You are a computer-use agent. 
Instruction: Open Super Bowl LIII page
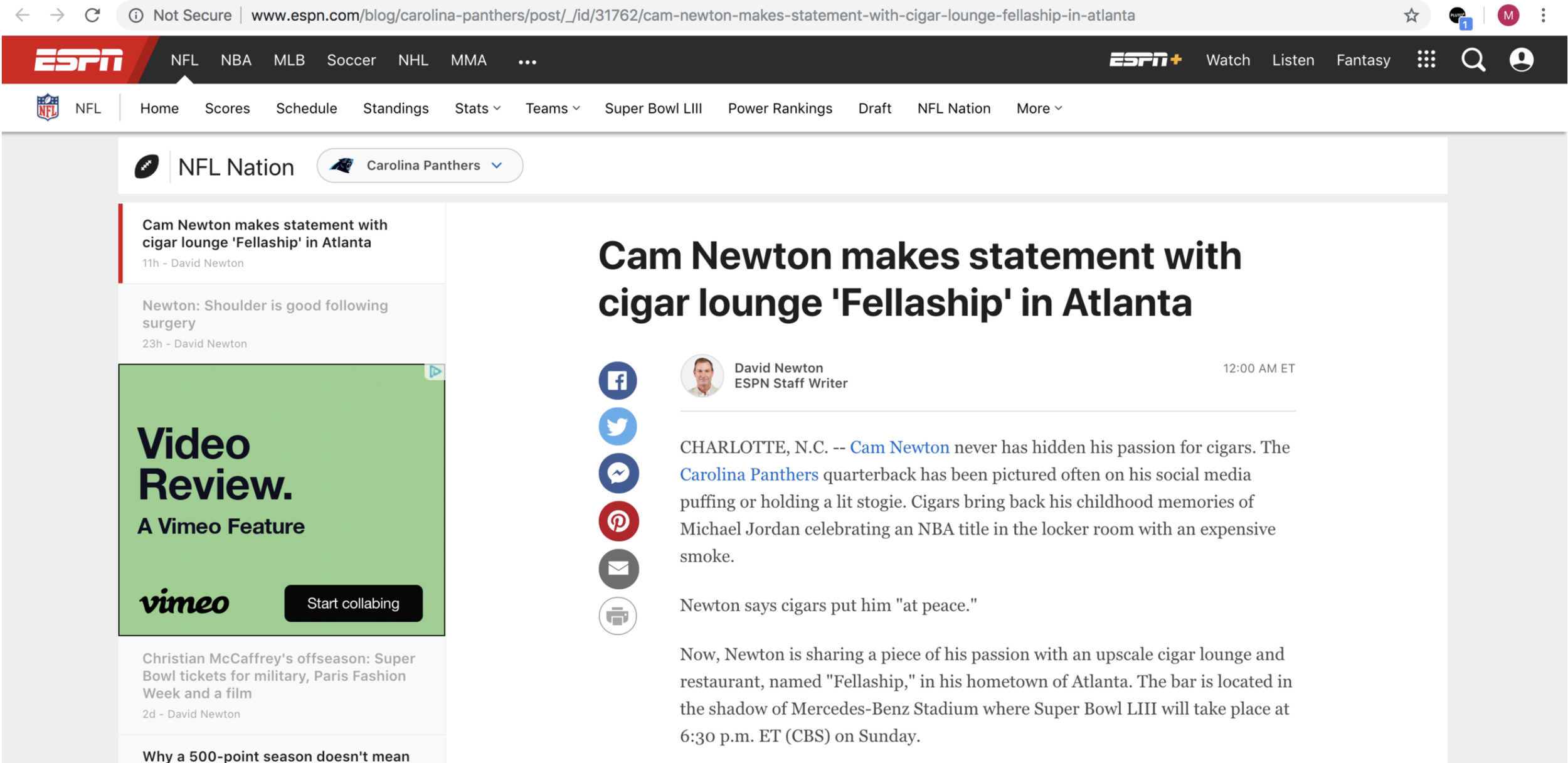(653, 109)
